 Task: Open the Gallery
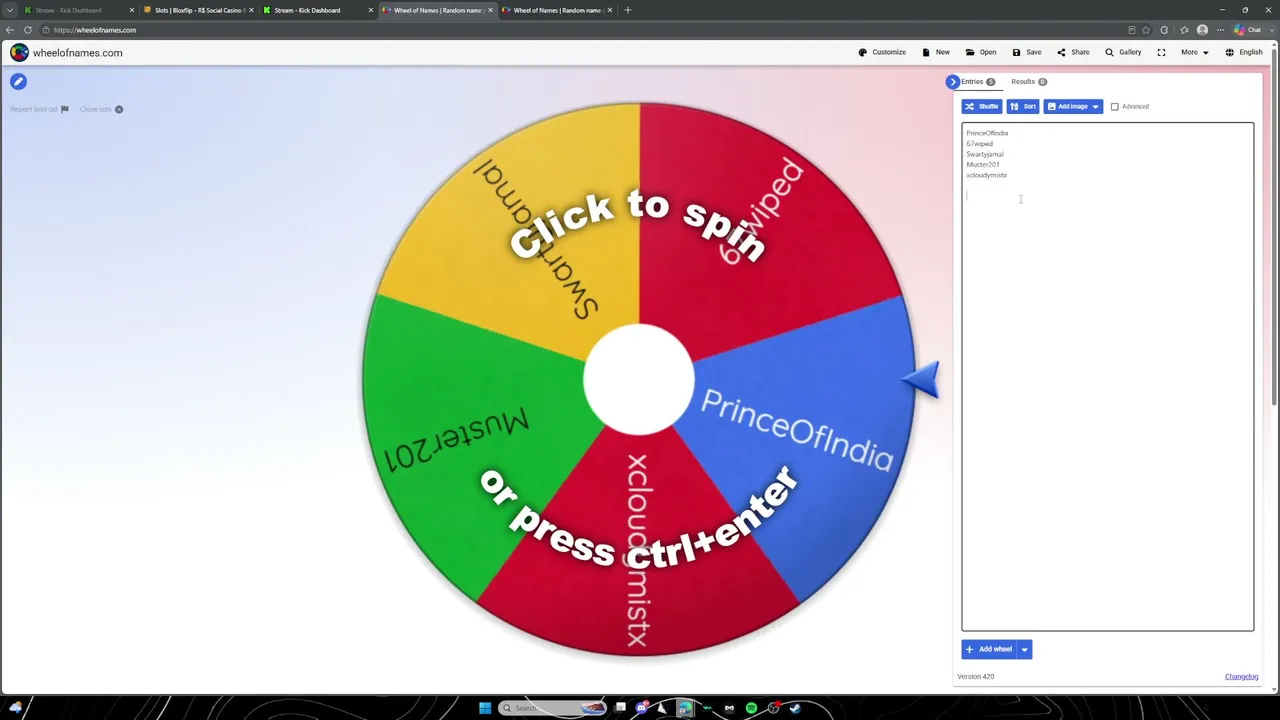coord(1123,52)
